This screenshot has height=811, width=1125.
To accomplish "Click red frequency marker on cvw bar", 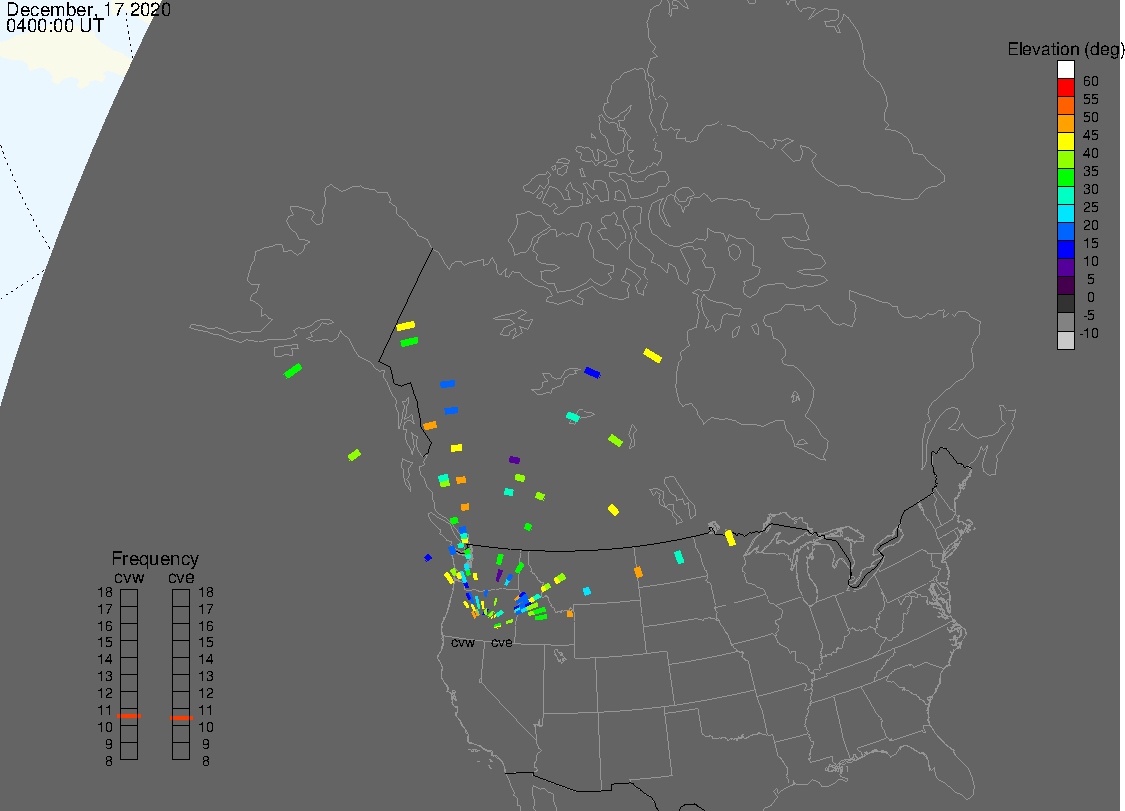I will tap(129, 716).
